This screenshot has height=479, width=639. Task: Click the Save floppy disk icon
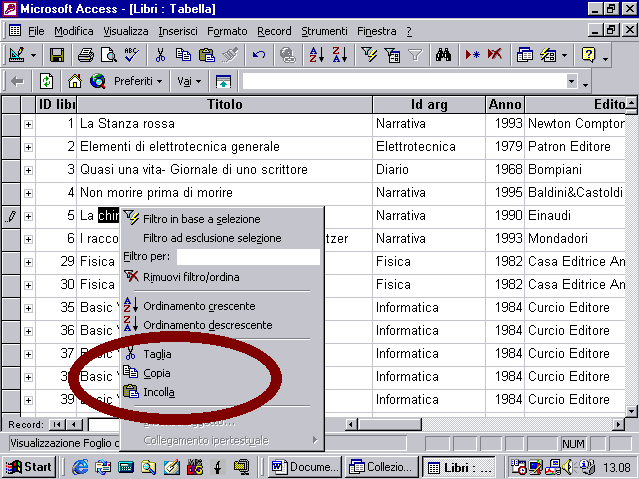click(x=57, y=55)
